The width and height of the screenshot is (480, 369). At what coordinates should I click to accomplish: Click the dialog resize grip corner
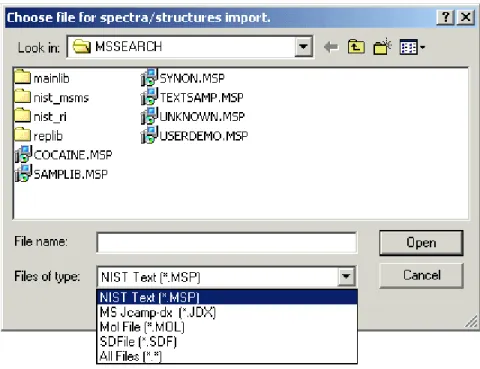pos(471,322)
